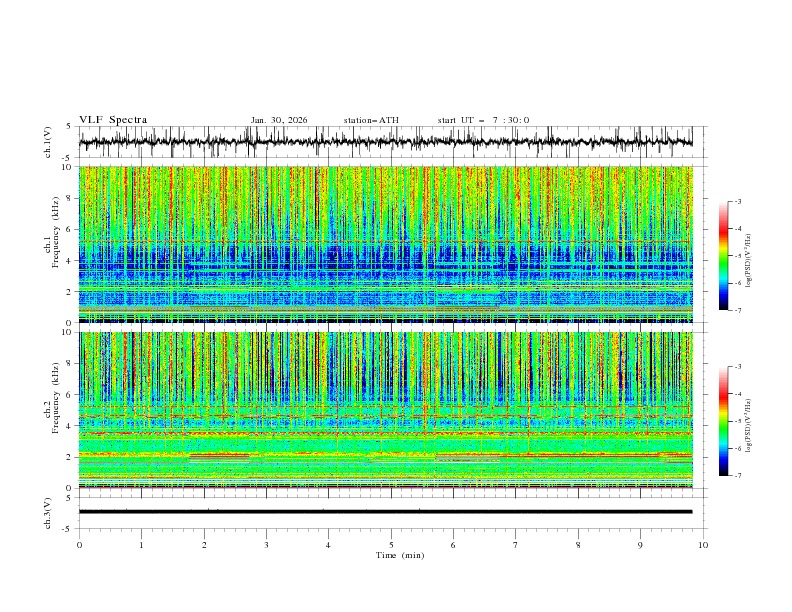This screenshot has width=792, height=612.
Task: Click the "-7" label on ch.2 color bar
Action: click(737, 475)
